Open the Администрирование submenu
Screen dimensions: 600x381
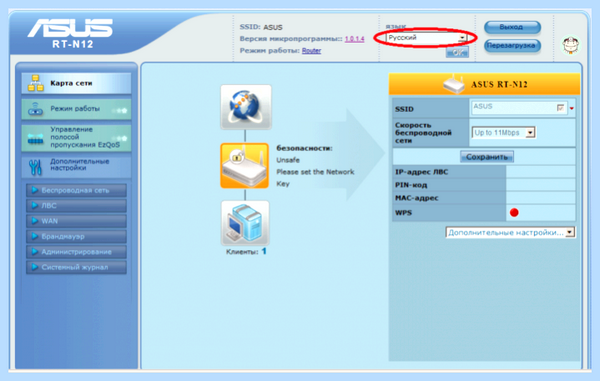coord(76,252)
